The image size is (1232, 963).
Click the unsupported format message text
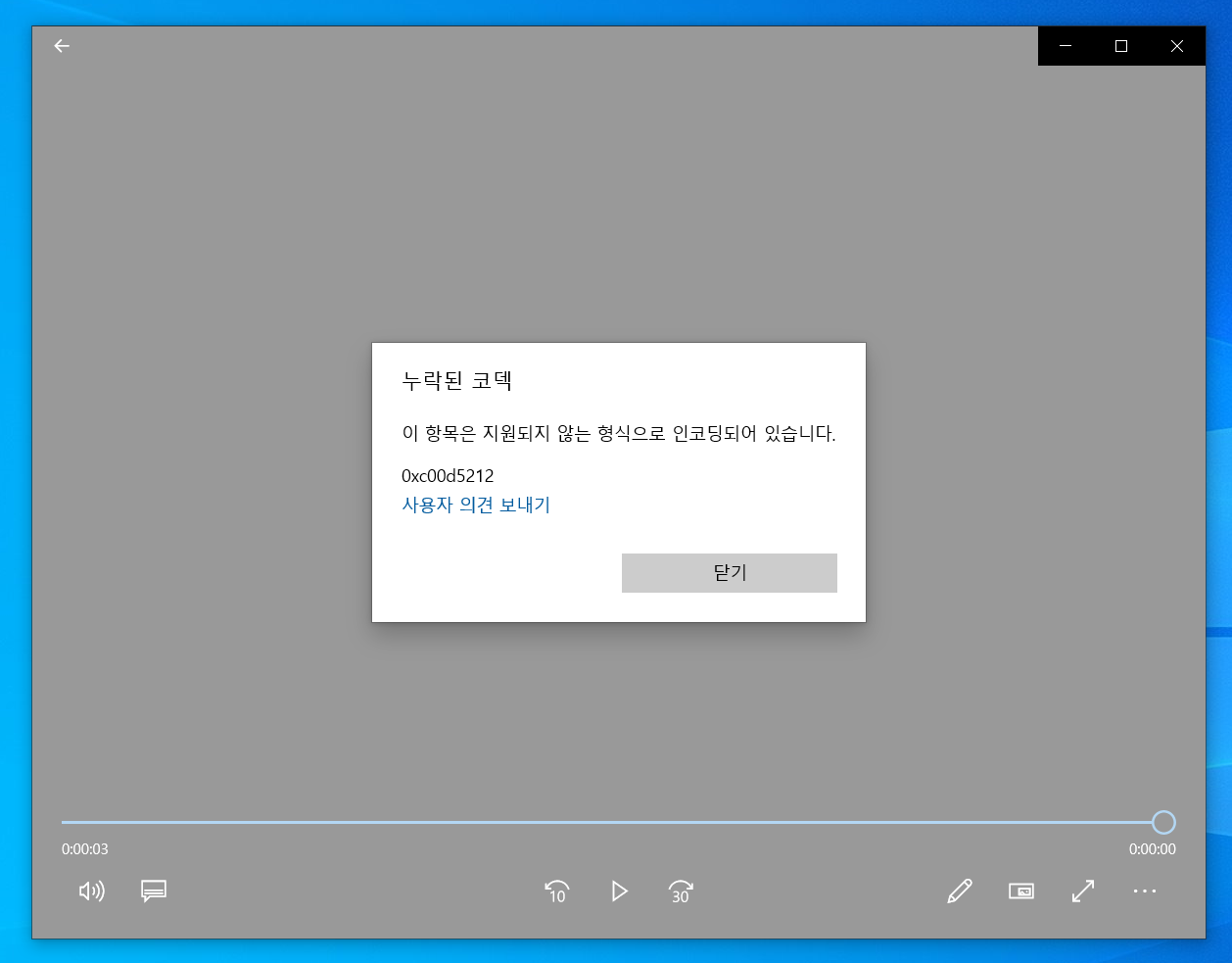click(619, 433)
